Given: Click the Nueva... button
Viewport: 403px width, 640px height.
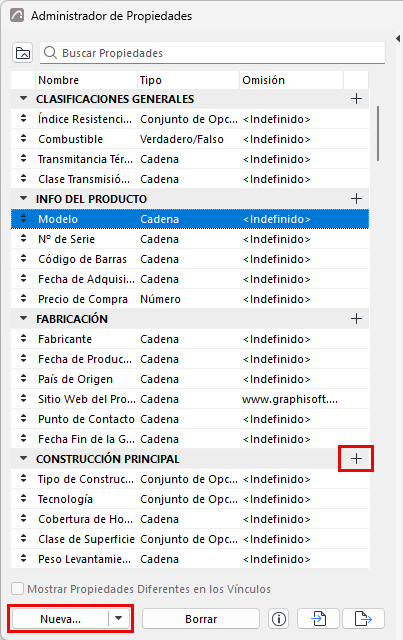Looking at the screenshot, I should pos(60,619).
